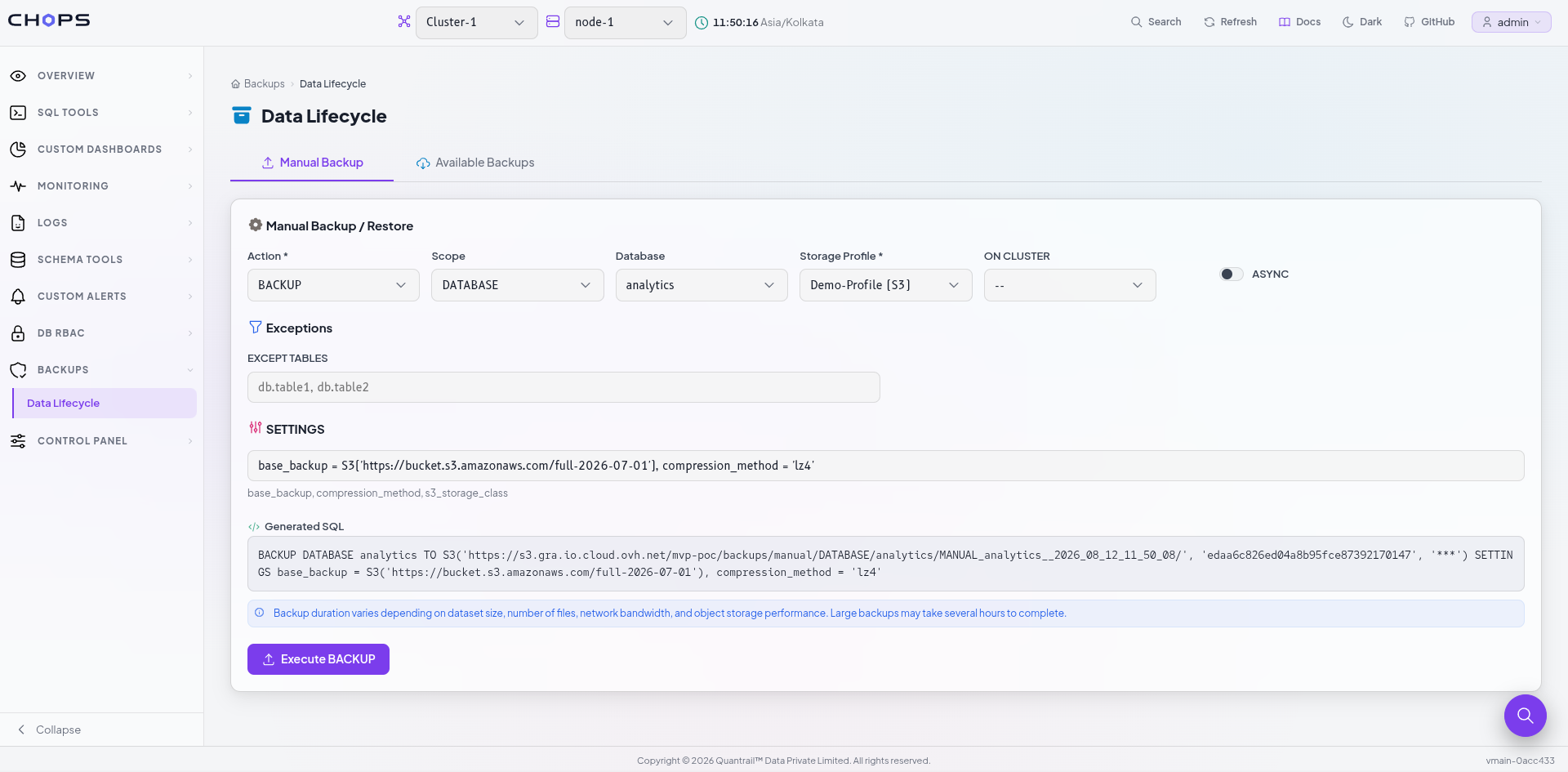This screenshot has height=772, width=1568.
Task: Expand Custom Dashboards menu item
Action: (x=102, y=149)
